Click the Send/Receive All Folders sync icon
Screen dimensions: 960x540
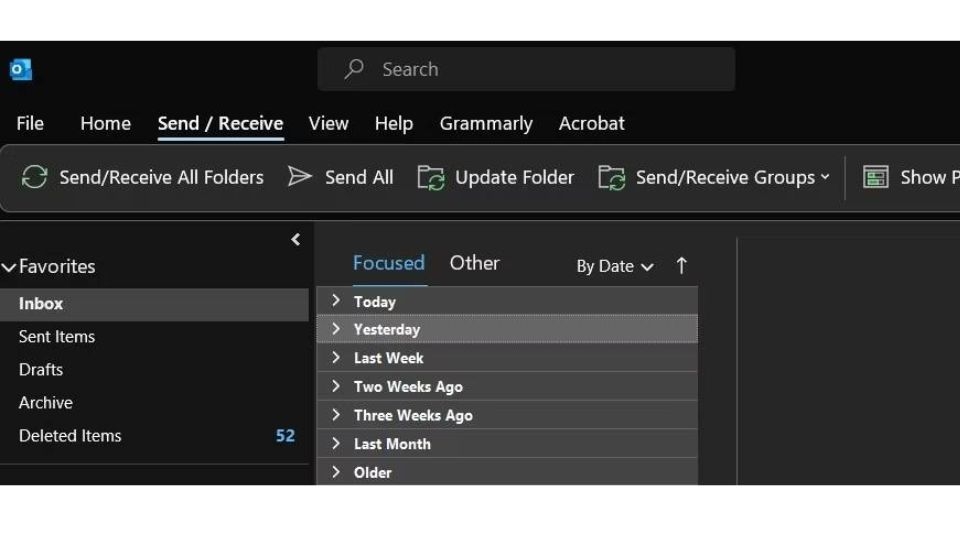tap(34, 177)
